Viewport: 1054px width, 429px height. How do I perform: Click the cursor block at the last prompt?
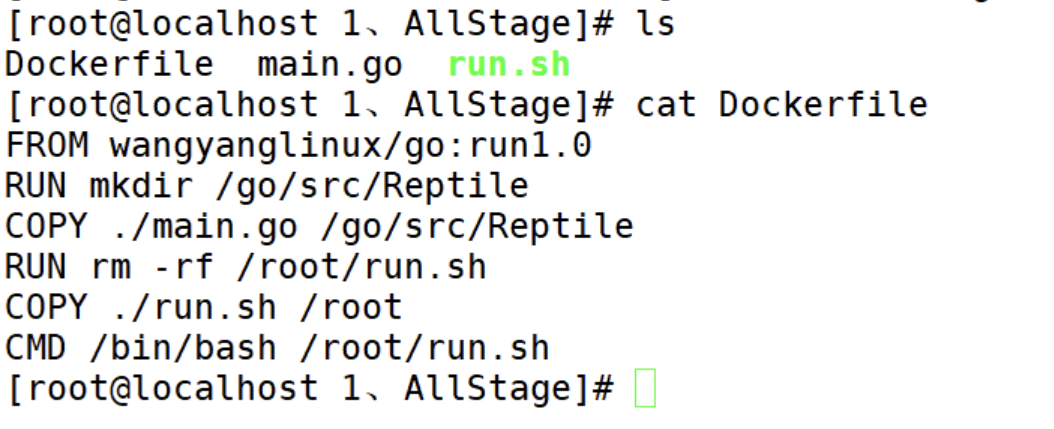(x=644, y=390)
